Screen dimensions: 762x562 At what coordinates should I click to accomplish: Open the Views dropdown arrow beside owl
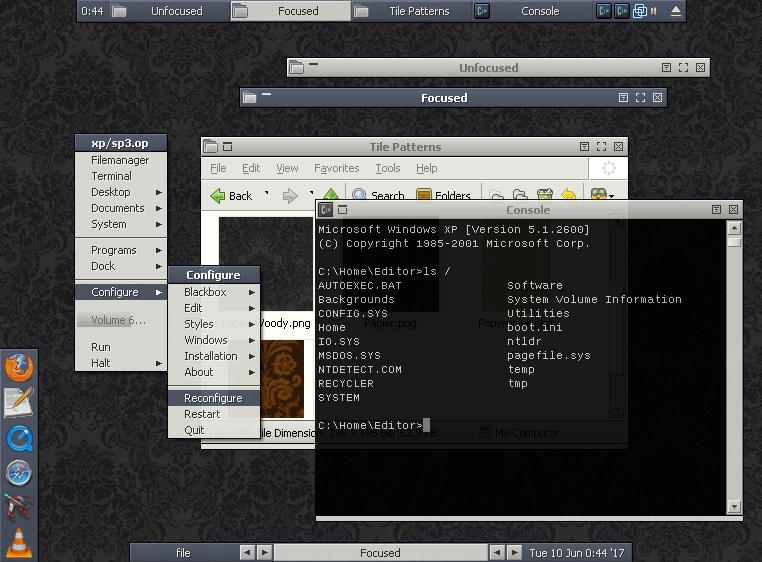coord(611,195)
